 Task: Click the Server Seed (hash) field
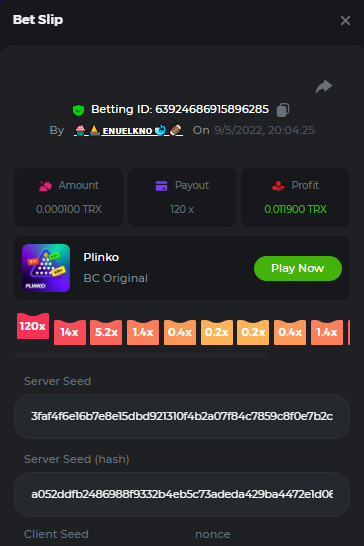[x=182, y=494]
